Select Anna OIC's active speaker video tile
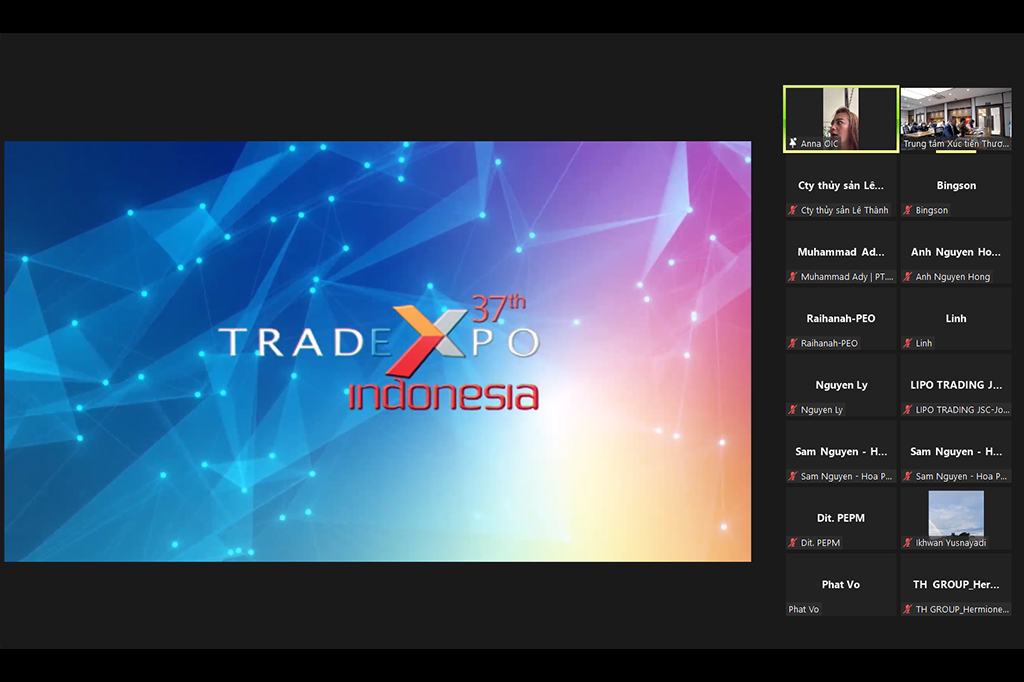The width and height of the screenshot is (1024, 682). (x=841, y=119)
